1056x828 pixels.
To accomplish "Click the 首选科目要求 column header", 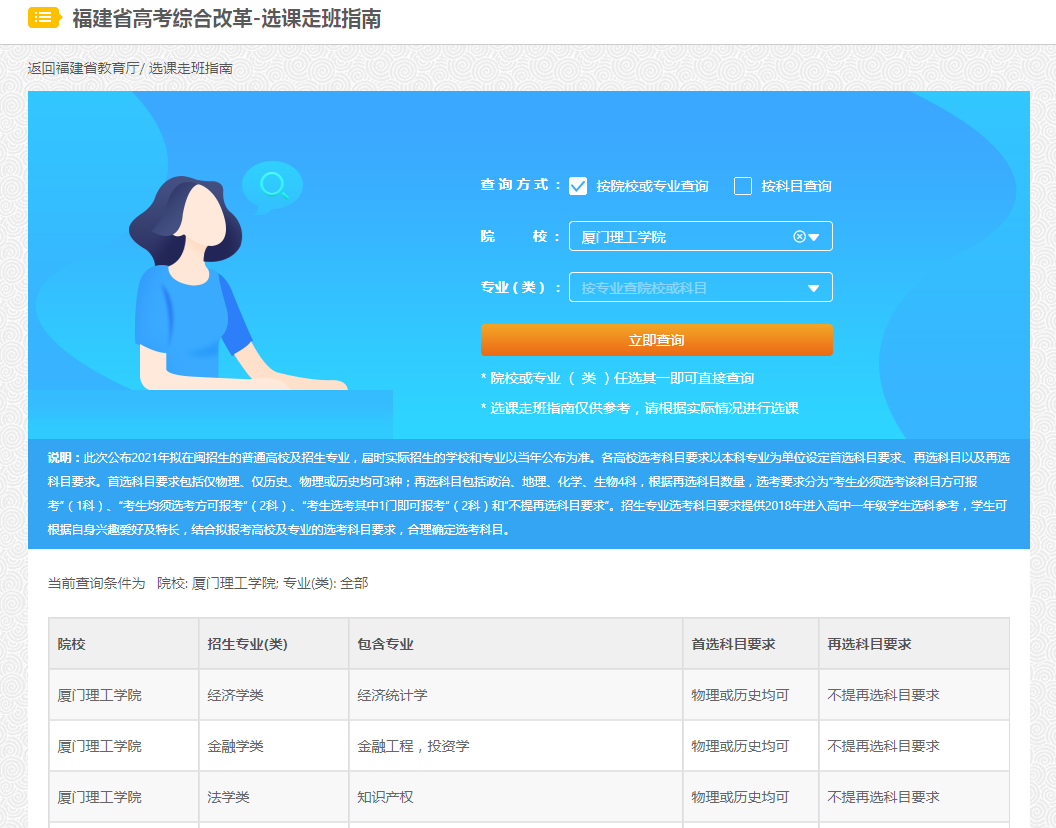I will point(751,644).
